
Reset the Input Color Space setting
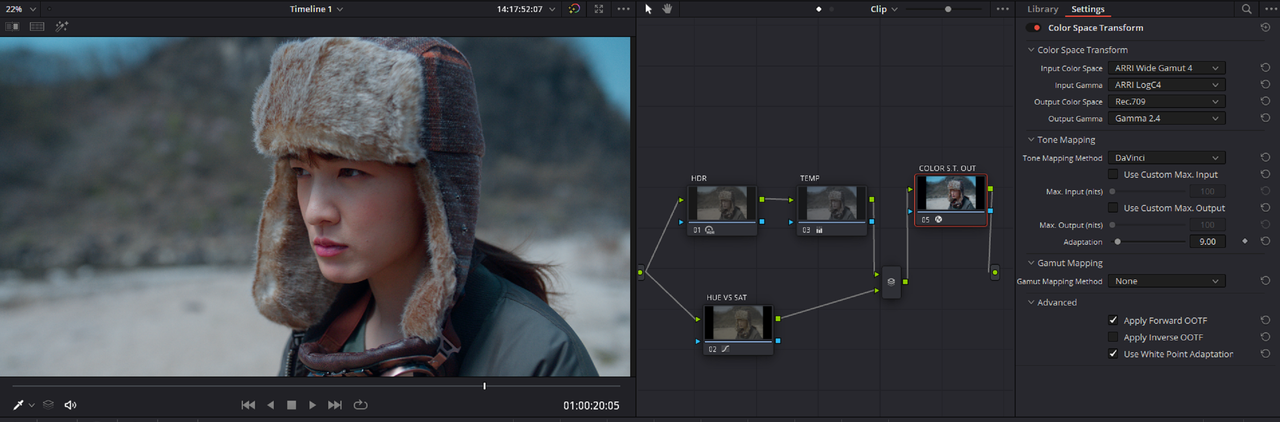coord(1266,68)
